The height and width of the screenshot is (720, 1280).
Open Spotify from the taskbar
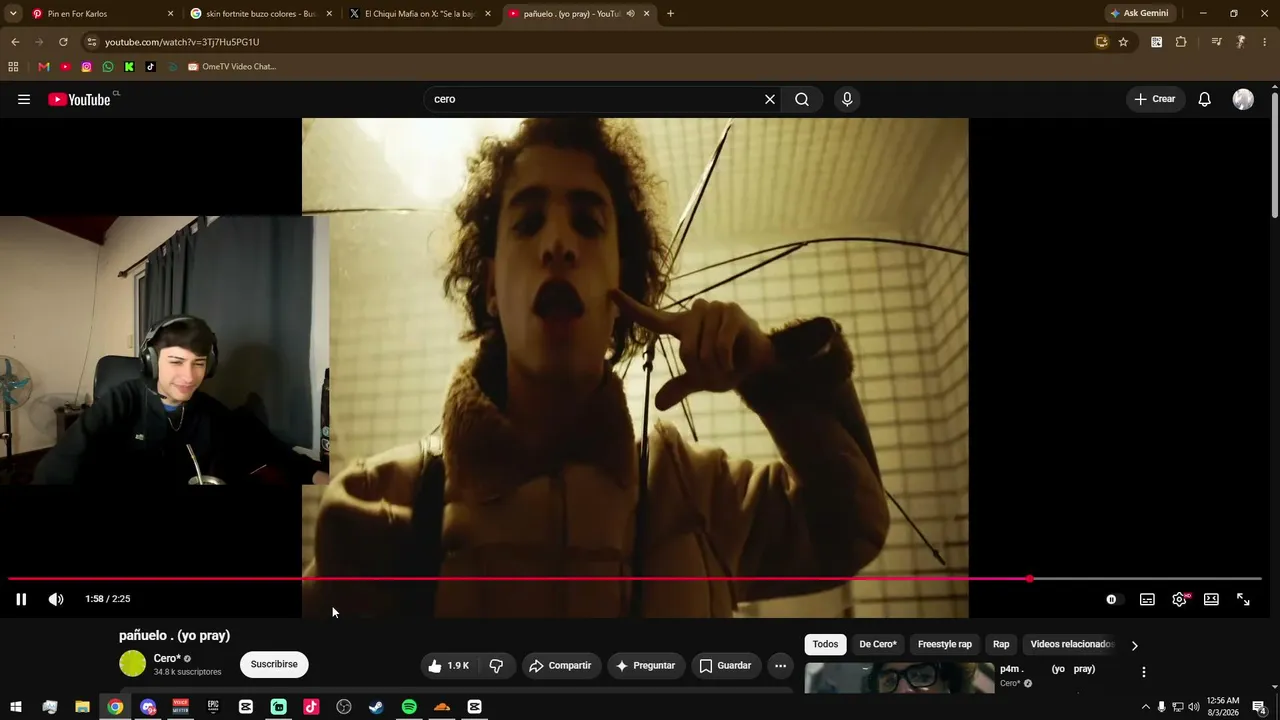(409, 707)
